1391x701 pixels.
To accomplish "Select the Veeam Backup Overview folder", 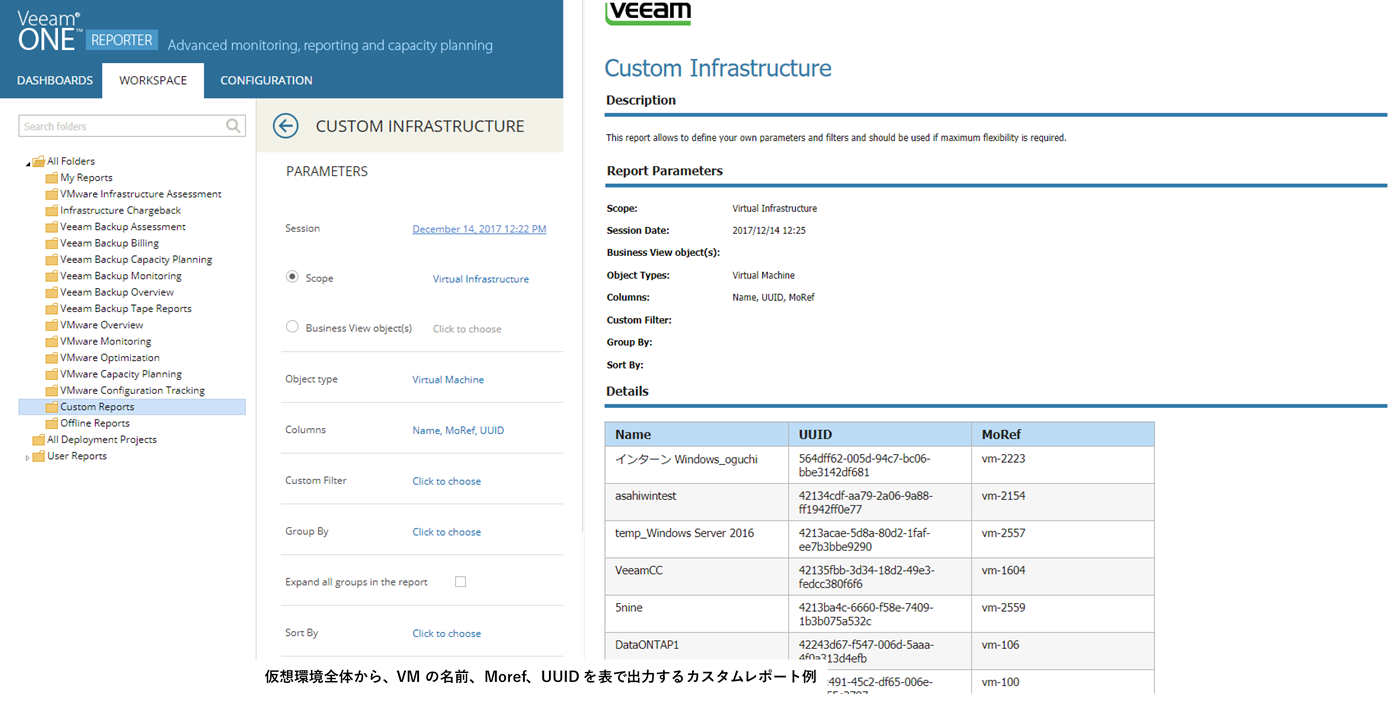I will pos(117,293).
